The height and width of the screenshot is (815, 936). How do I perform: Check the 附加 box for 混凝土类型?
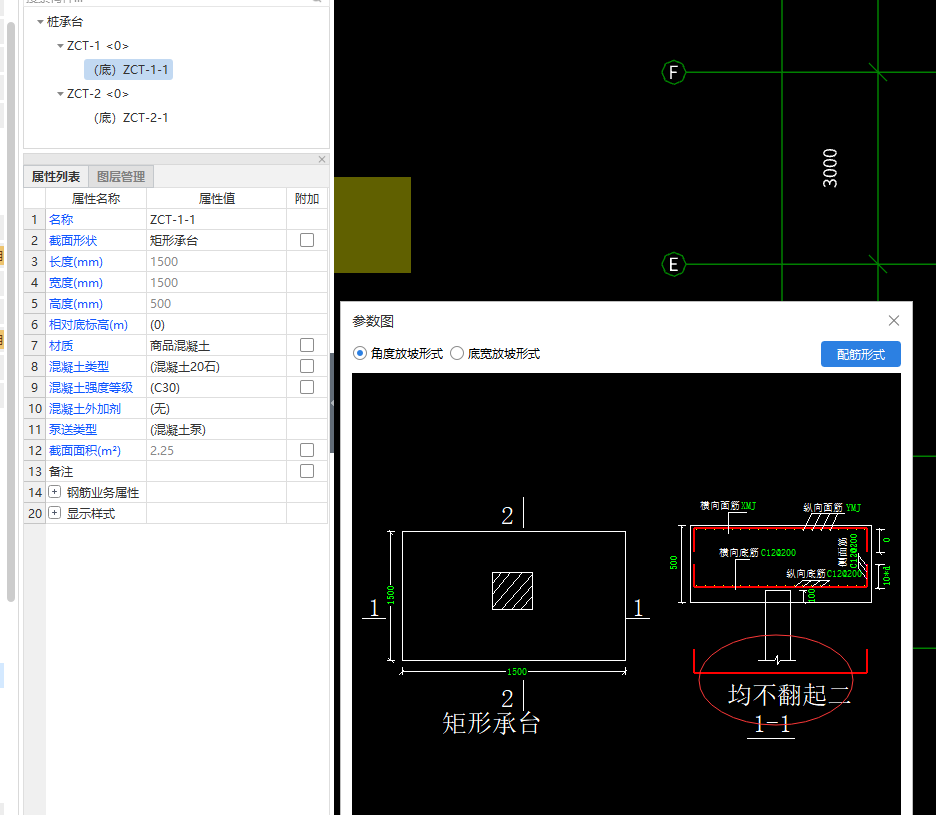click(307, 366)
